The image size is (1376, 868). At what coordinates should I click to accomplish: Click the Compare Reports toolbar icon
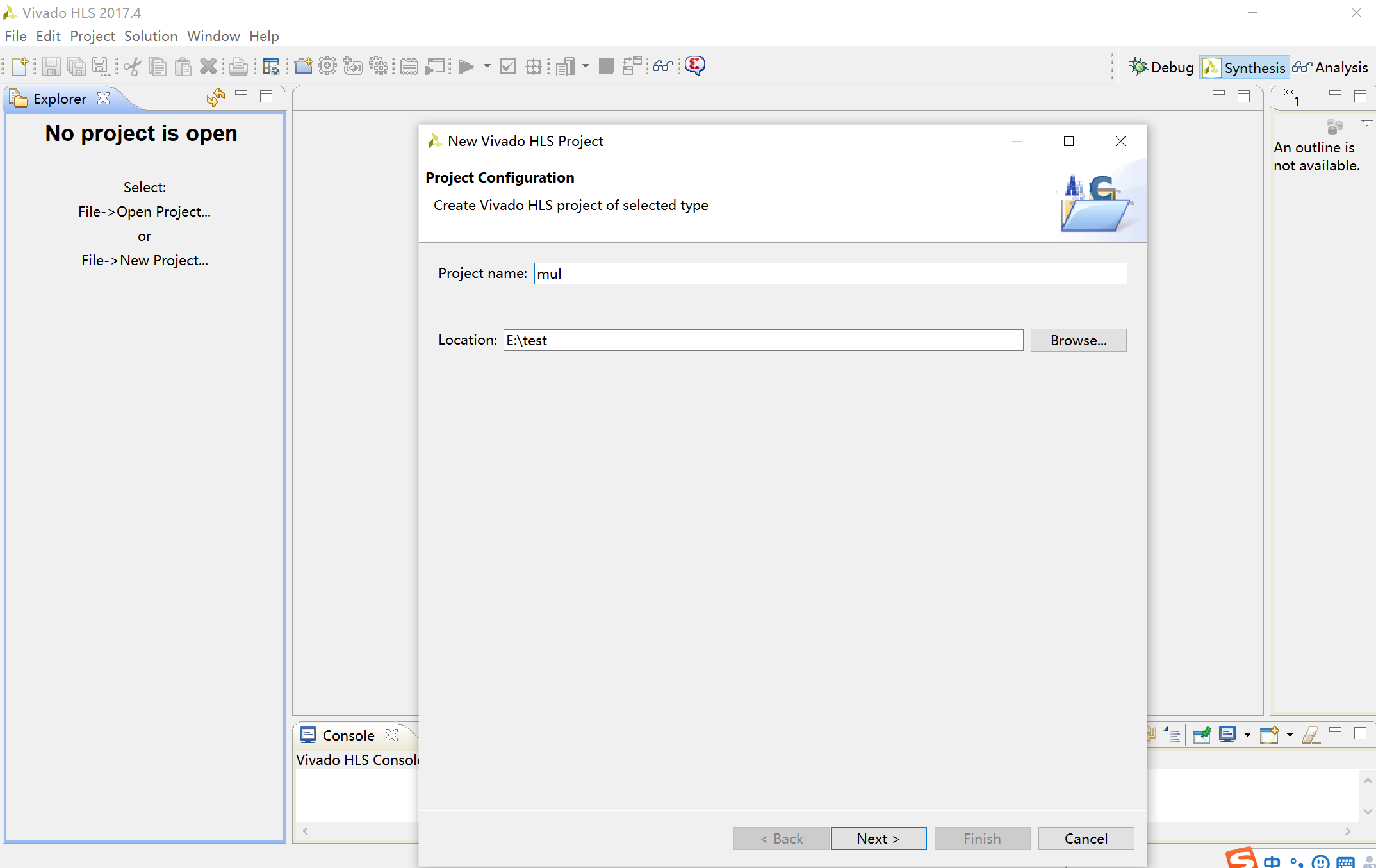[632, 66]
